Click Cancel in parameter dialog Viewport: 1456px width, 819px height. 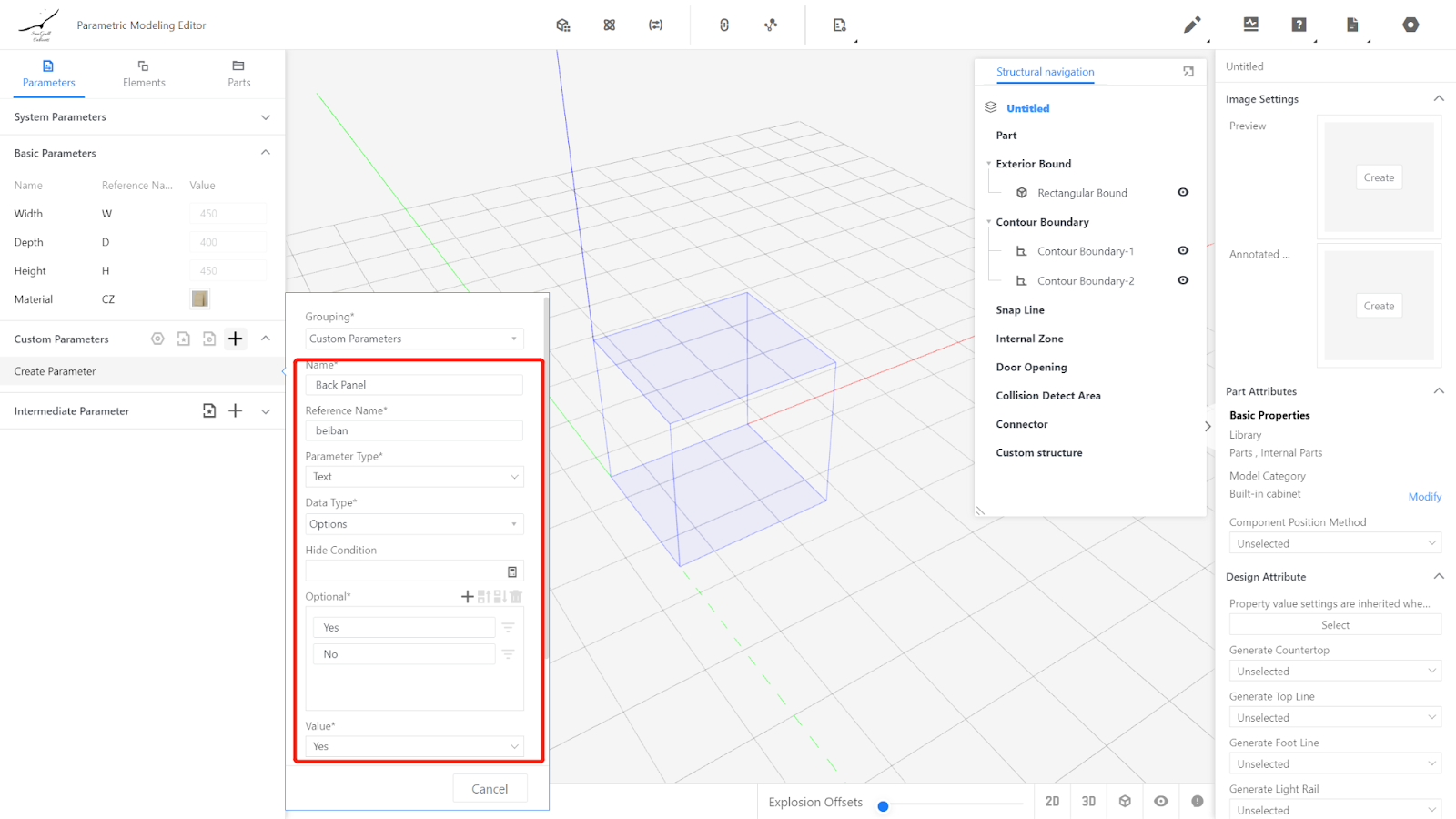(x=490, y=789)
